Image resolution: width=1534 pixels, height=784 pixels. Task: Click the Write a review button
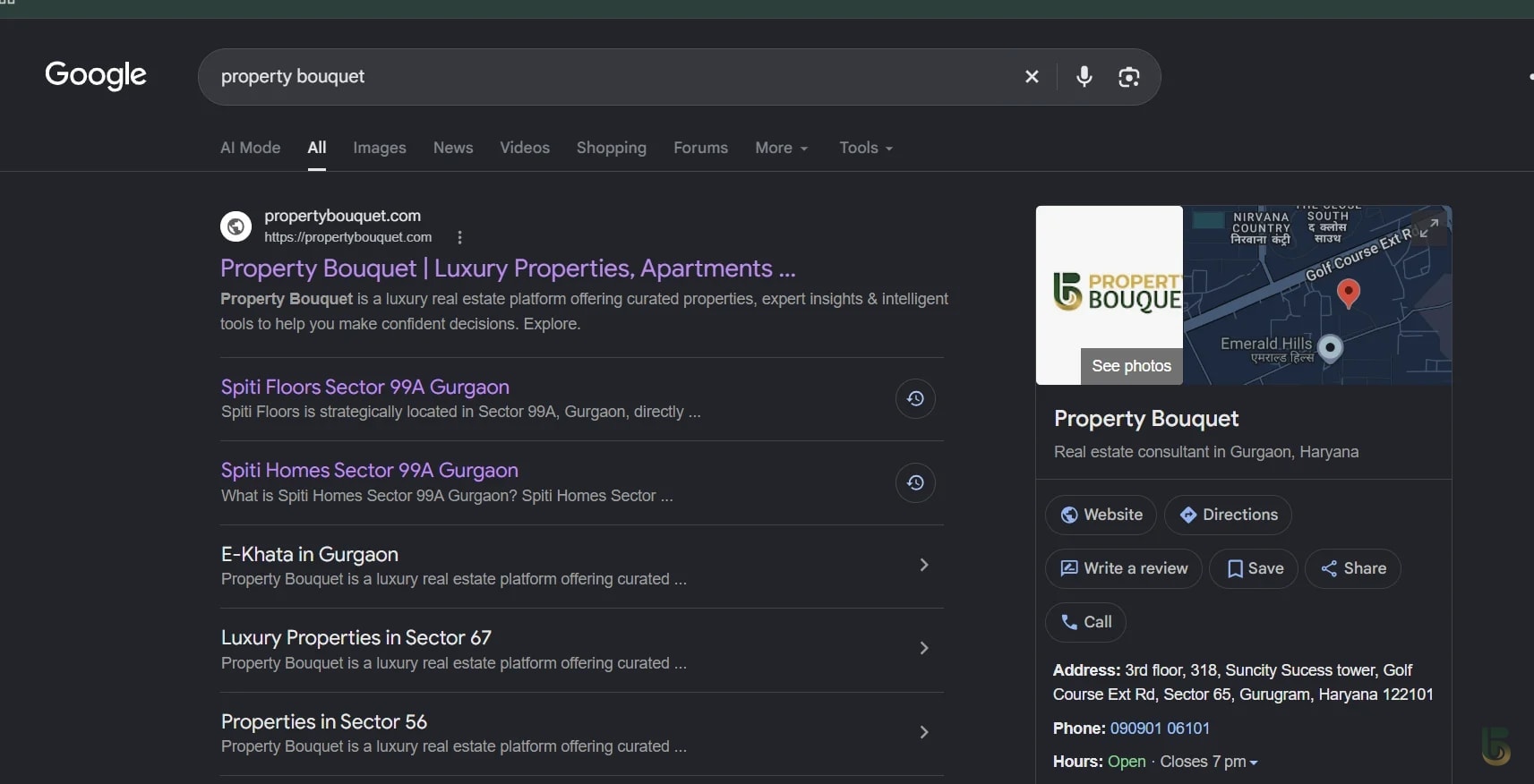point(1124,568)
